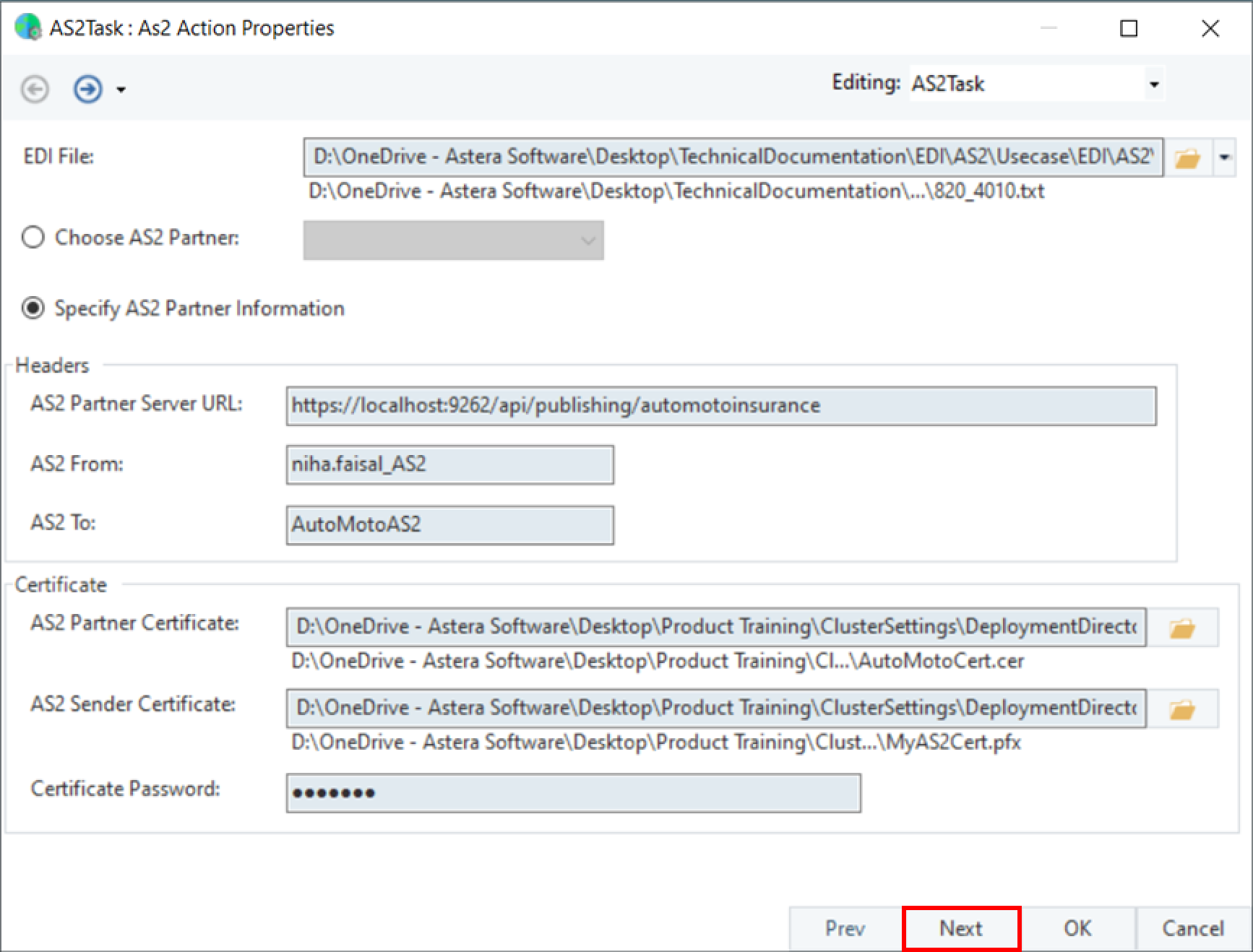Maximize the AS2Task properties window
The width and height of the screenshot is (1253, 952).
(x=1129, y=29)
